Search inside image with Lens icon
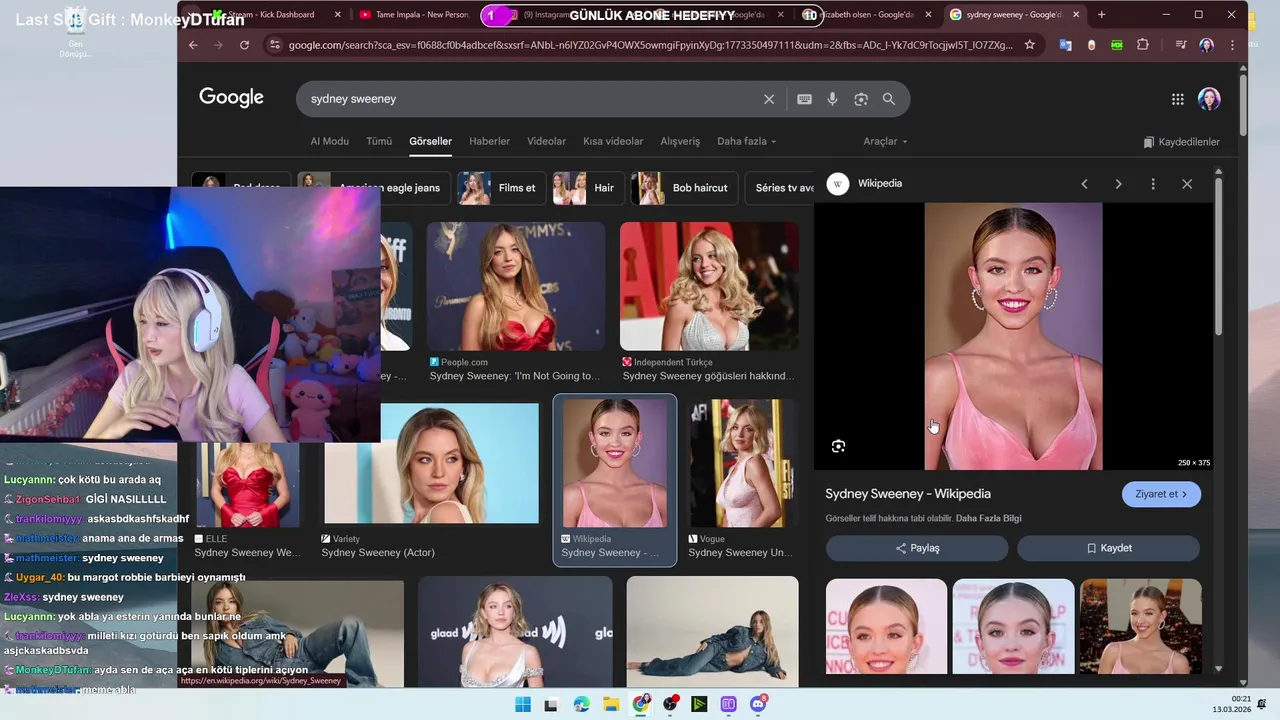 838,446
